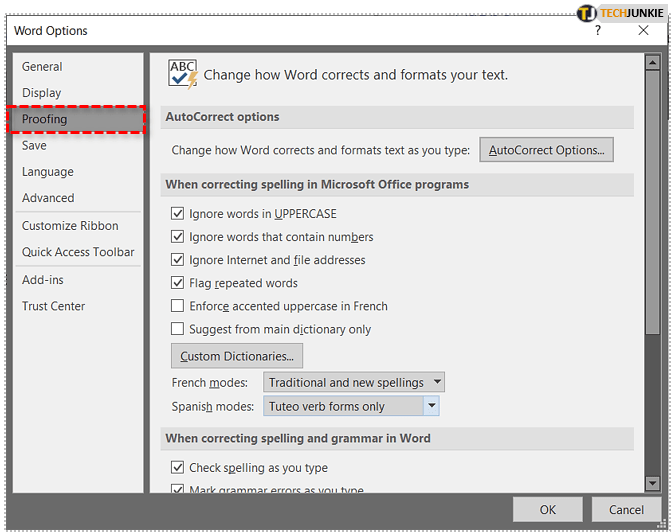Enable Enforce accented uppercase in French

point(178,306)
